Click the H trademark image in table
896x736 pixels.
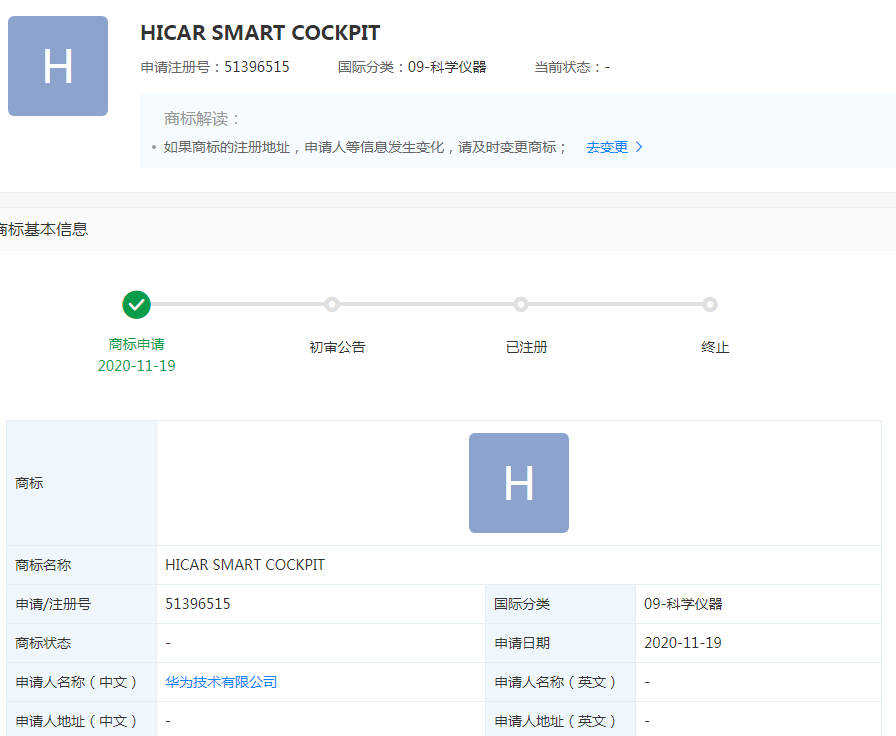(518, 483)
